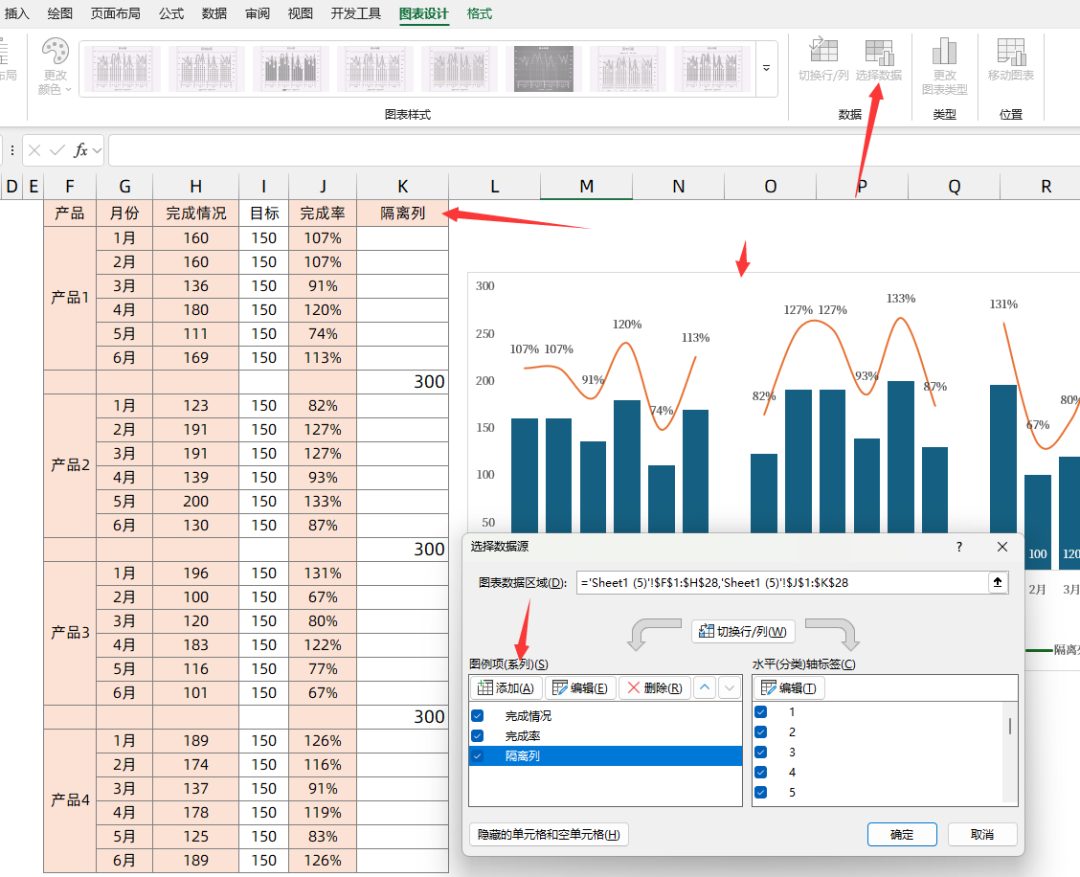The height and width of the screenshot is (877, 1080).
Task: Uncheck axis label 3 checkbox
Action: (762, 752)
